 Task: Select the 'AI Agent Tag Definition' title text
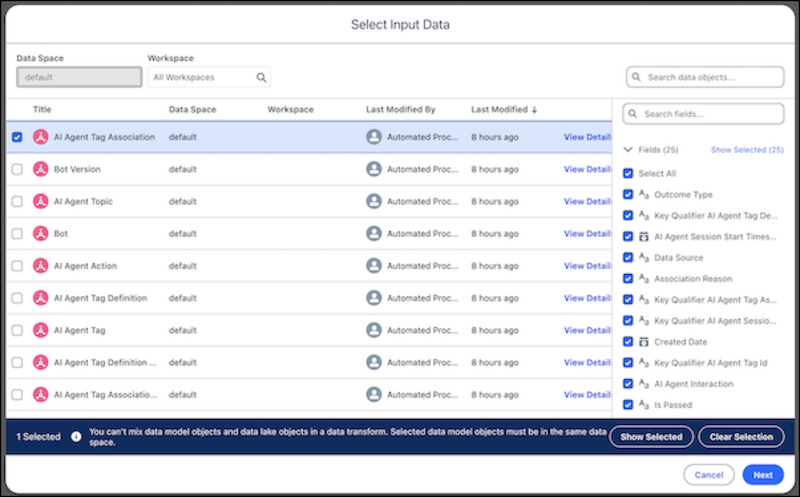tap(101, 298)
